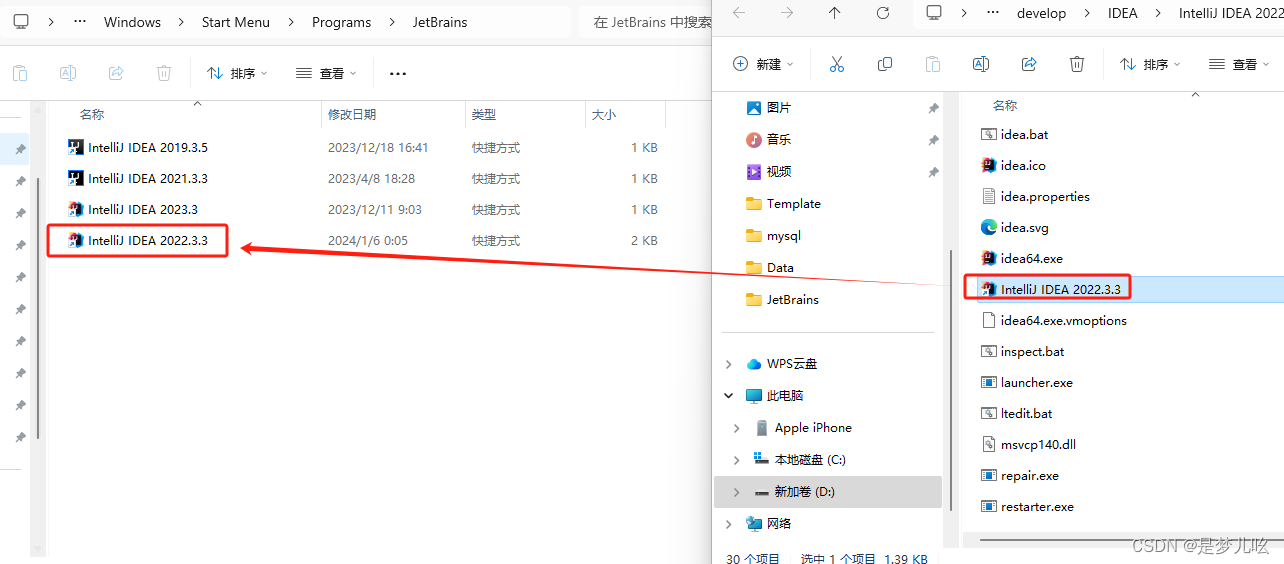Select idea64.exe application icon
Screen dimensions: 1284x564
click(989, 258)
